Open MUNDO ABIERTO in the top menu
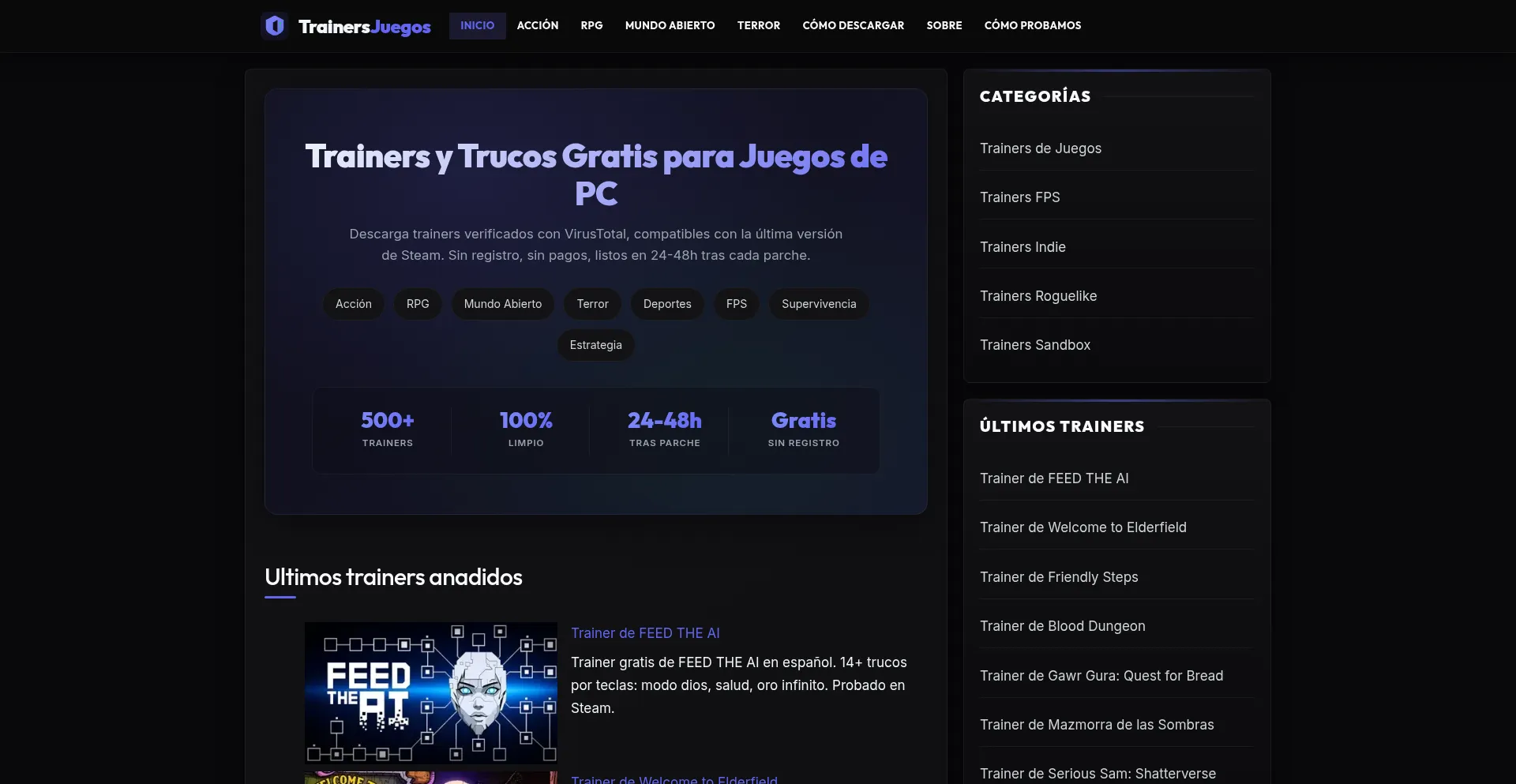Viewport: 1516px width, 784px height. tap(670, 25)
